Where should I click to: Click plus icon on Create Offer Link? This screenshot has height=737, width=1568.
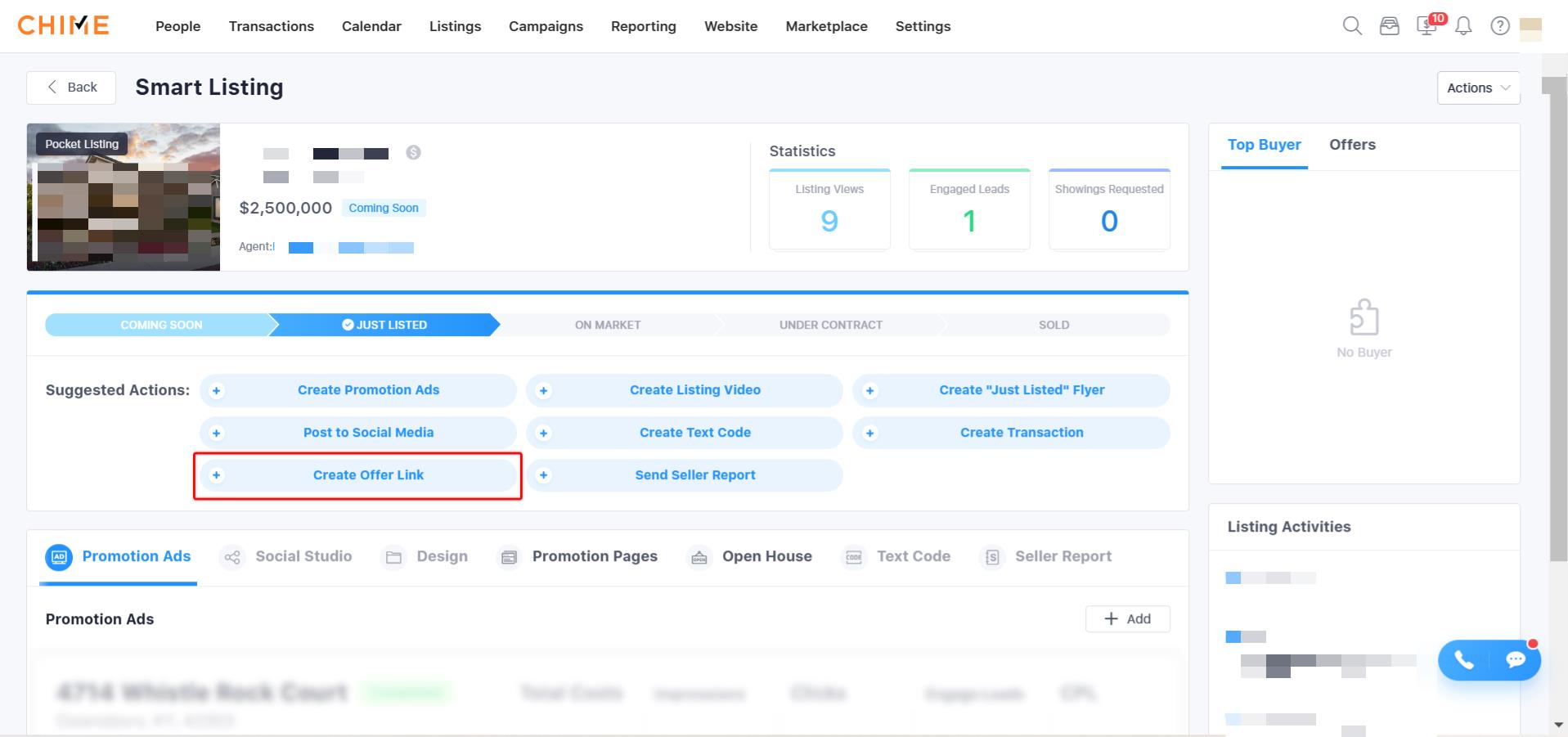coord(216,475)
